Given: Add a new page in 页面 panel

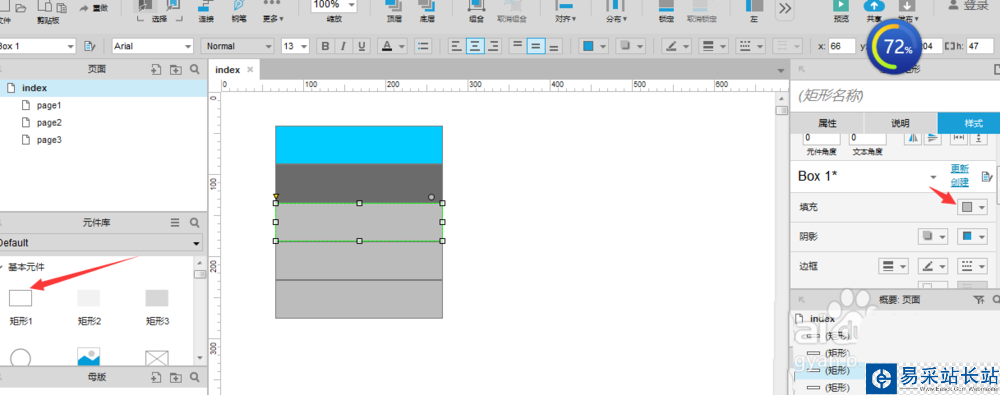Looking at the screenshot, I should [156, 70].
